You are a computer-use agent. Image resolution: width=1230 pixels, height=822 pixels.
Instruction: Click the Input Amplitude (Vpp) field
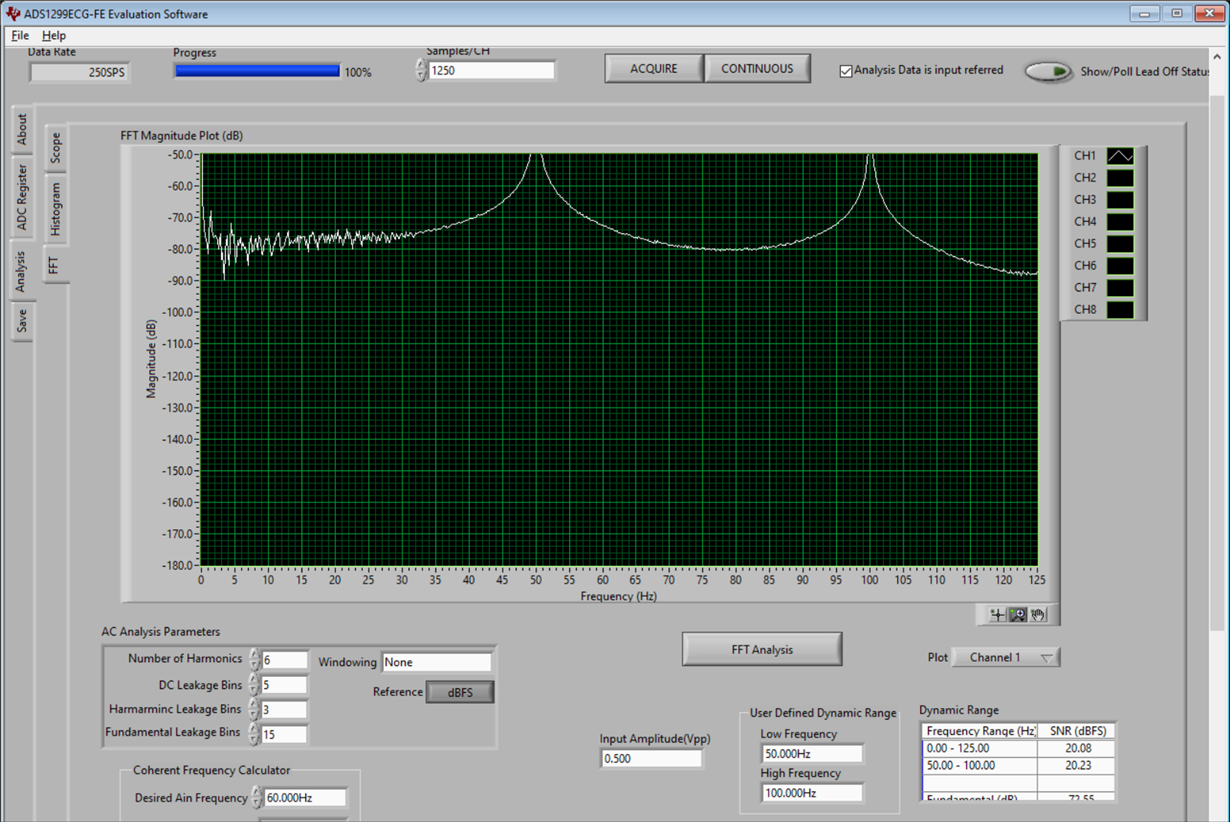pos(651,758)
